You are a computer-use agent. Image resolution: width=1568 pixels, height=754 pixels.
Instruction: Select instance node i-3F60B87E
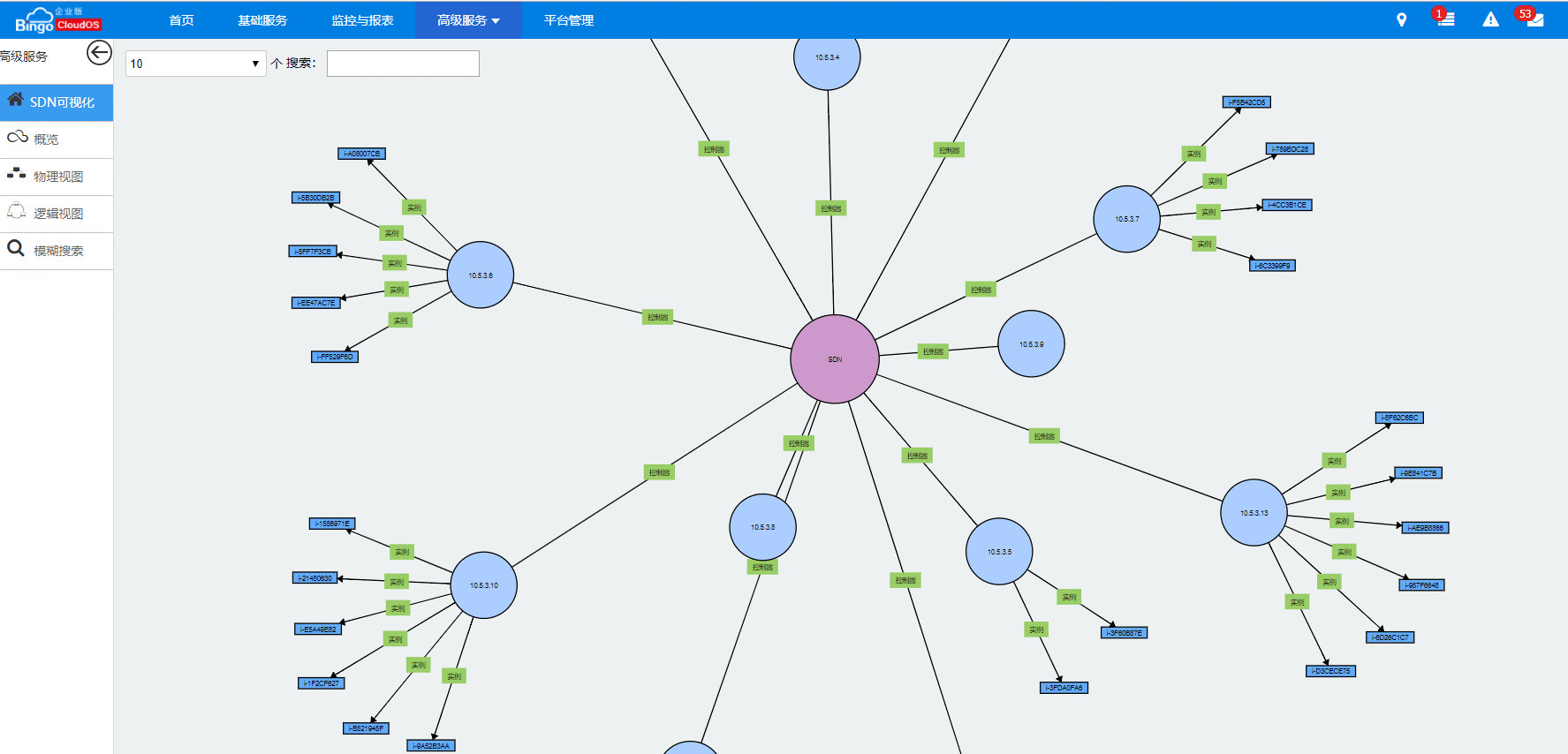click(x=1125, y=633)
